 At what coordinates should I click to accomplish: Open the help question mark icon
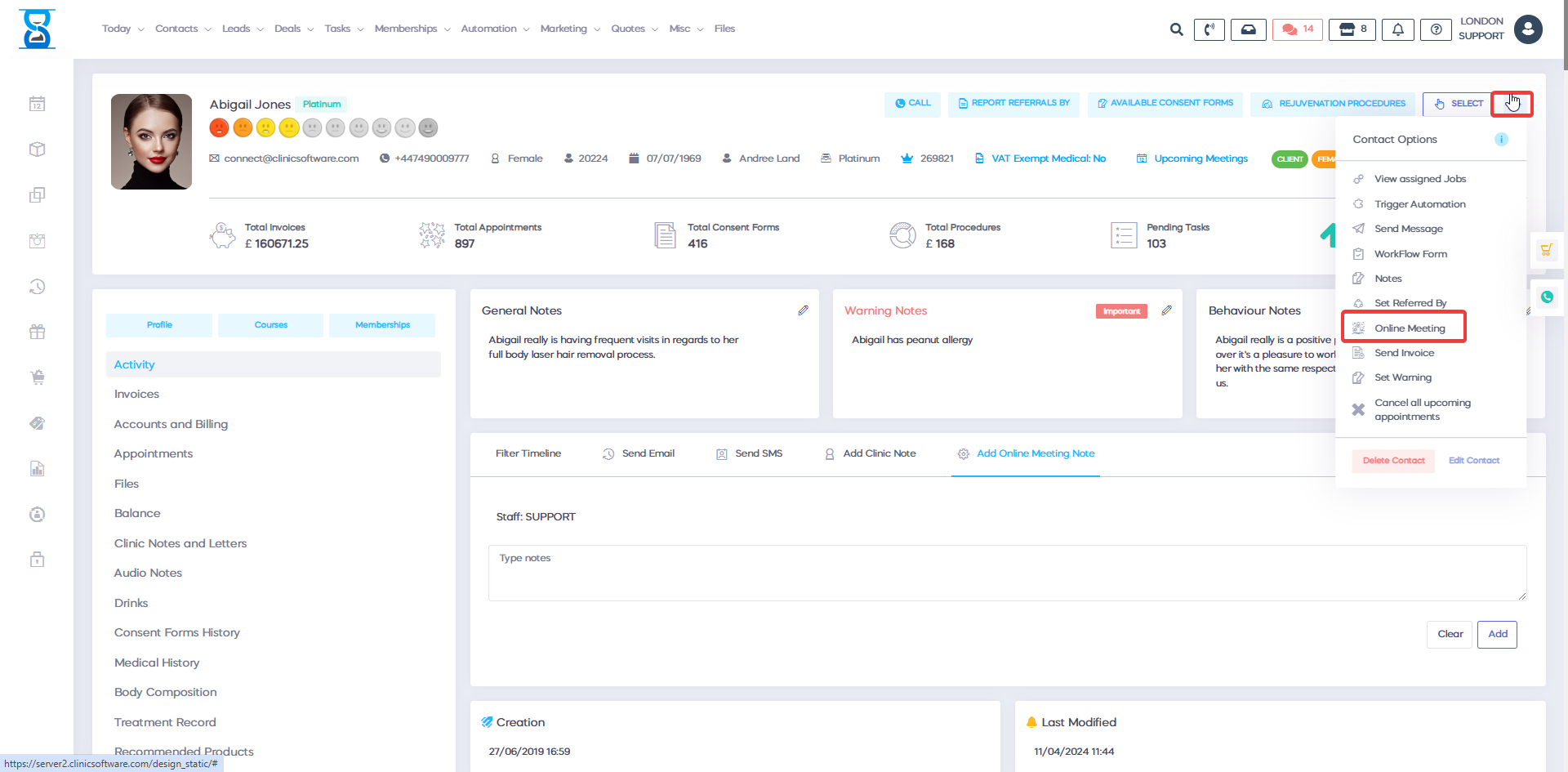[x=1436, y=29]
